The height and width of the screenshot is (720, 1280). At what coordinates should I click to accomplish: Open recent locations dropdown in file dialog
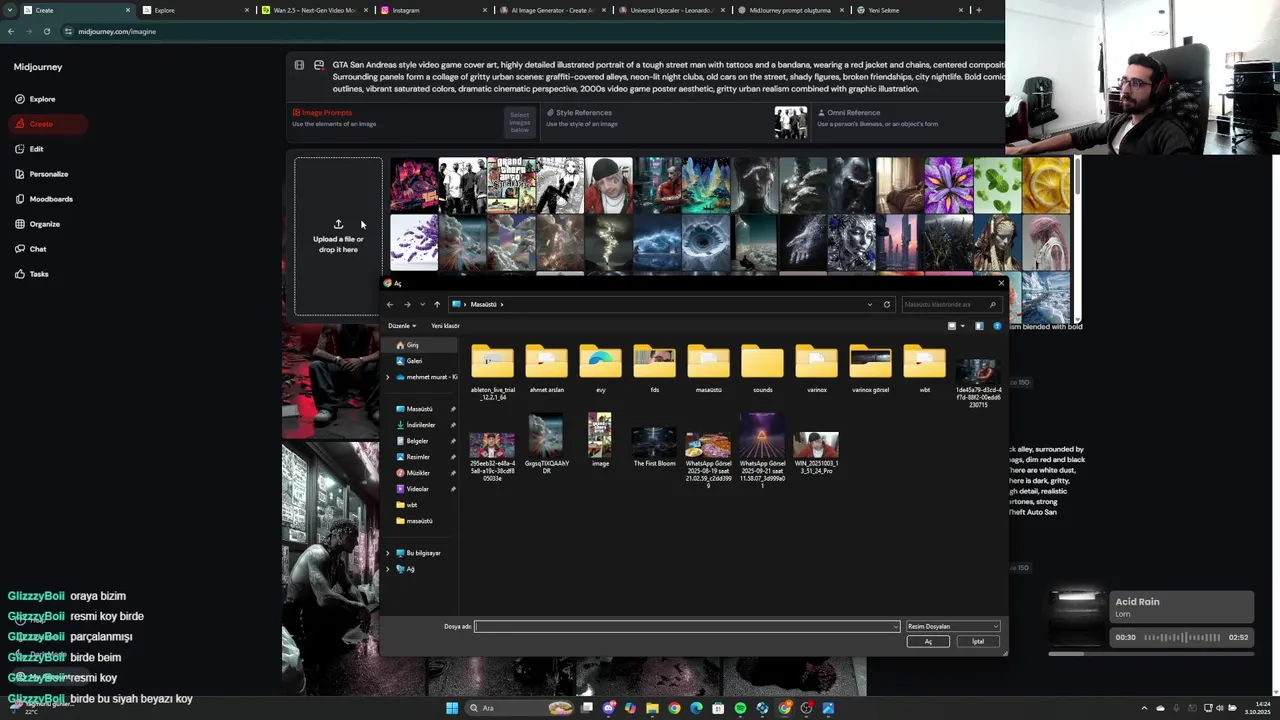tap(422, 304)
